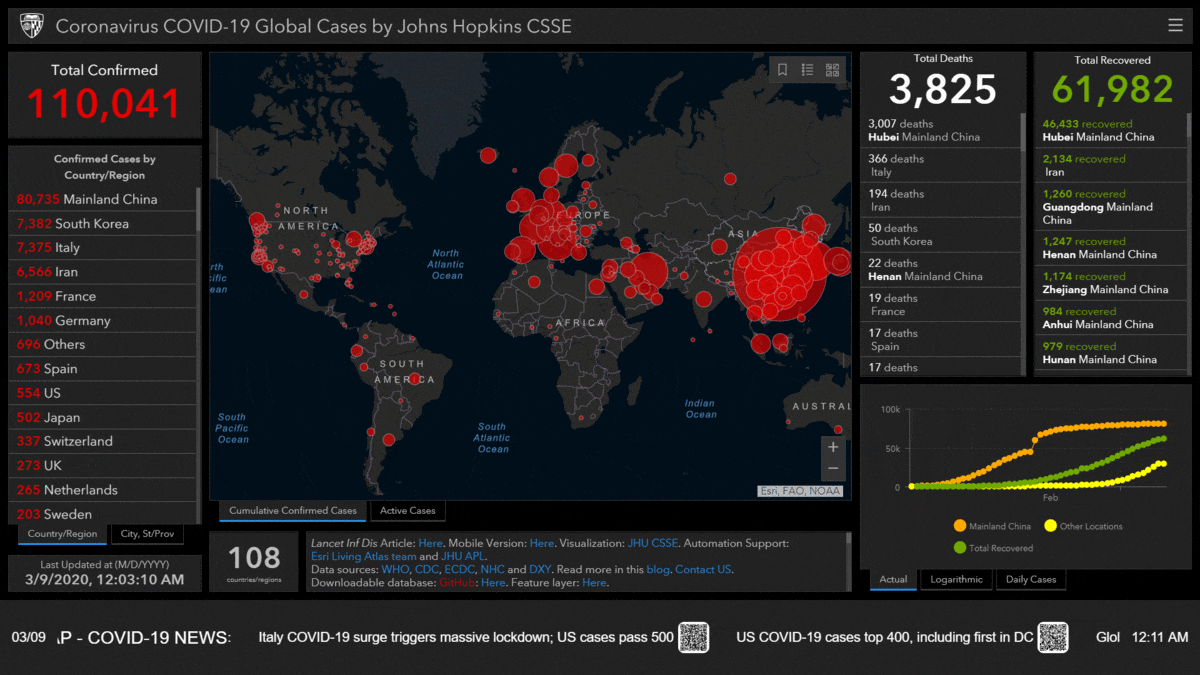Screen dimensions: 1200x675
Task: Click the 19 deaths France entry
Action: click(940, 305)
